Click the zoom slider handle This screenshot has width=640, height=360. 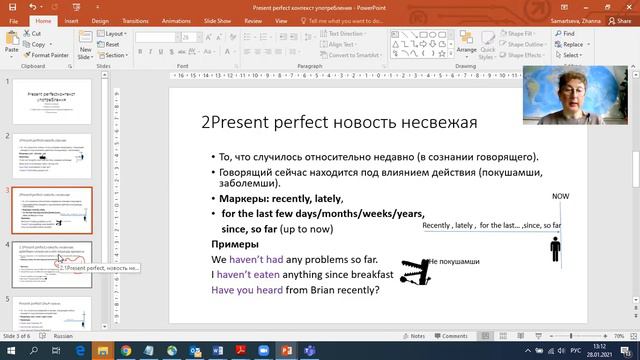pos(571,336)
